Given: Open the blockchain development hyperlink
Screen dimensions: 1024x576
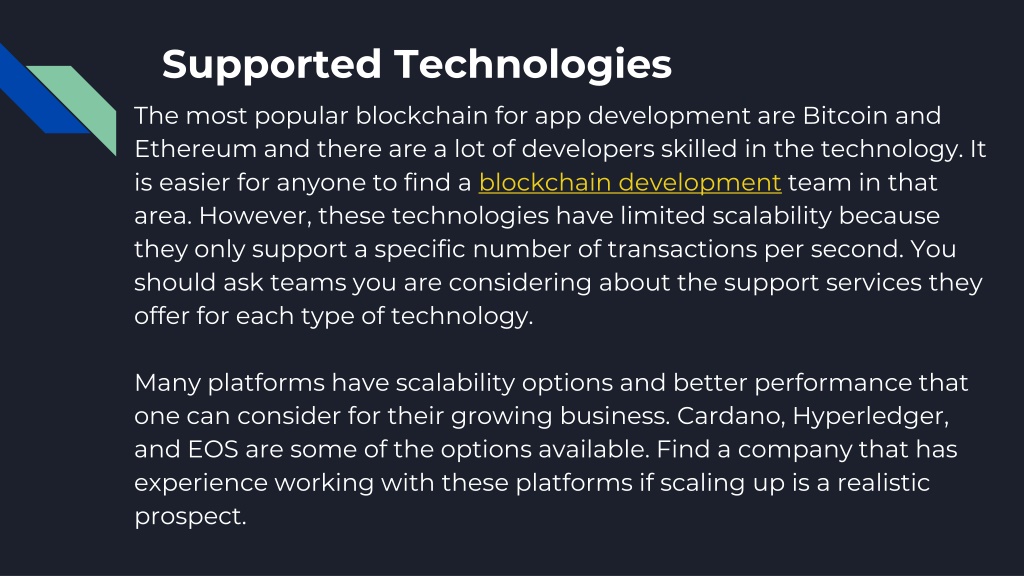Looking at the screenshot, I should coord(630,182).
